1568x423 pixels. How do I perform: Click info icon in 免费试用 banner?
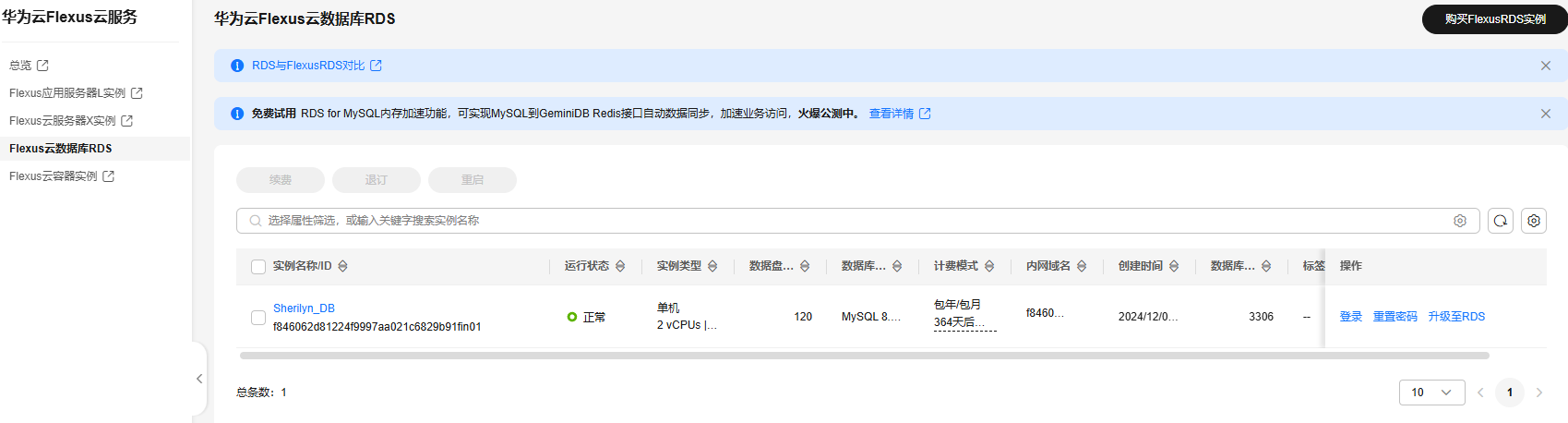[237, 114]
